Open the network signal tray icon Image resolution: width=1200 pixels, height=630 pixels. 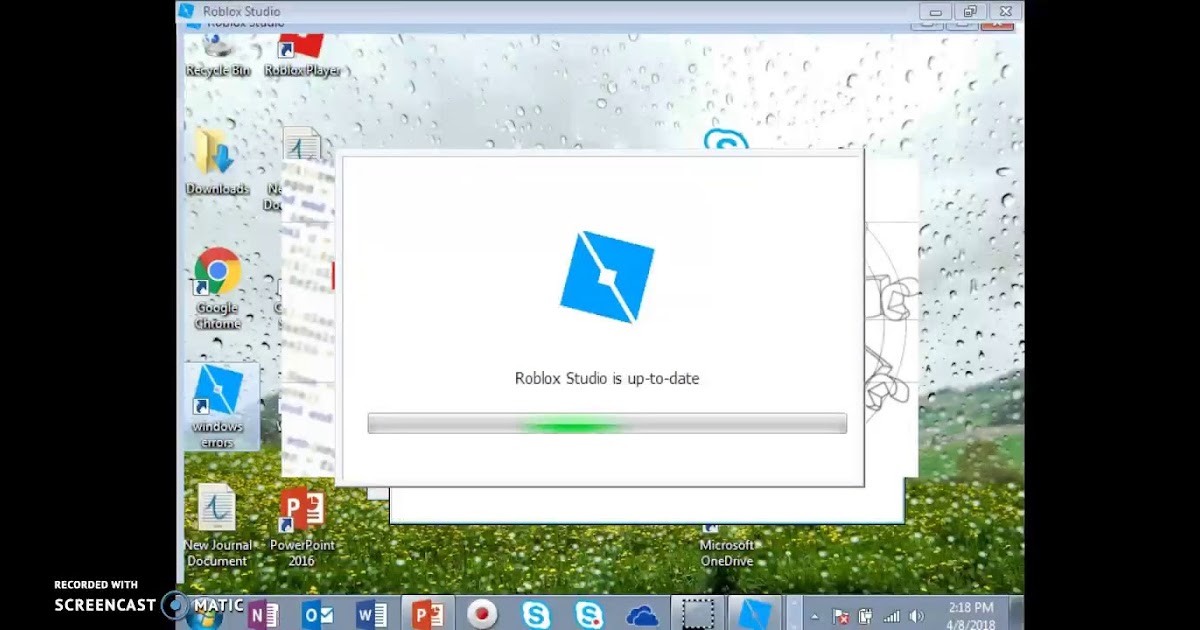[892, 617]
